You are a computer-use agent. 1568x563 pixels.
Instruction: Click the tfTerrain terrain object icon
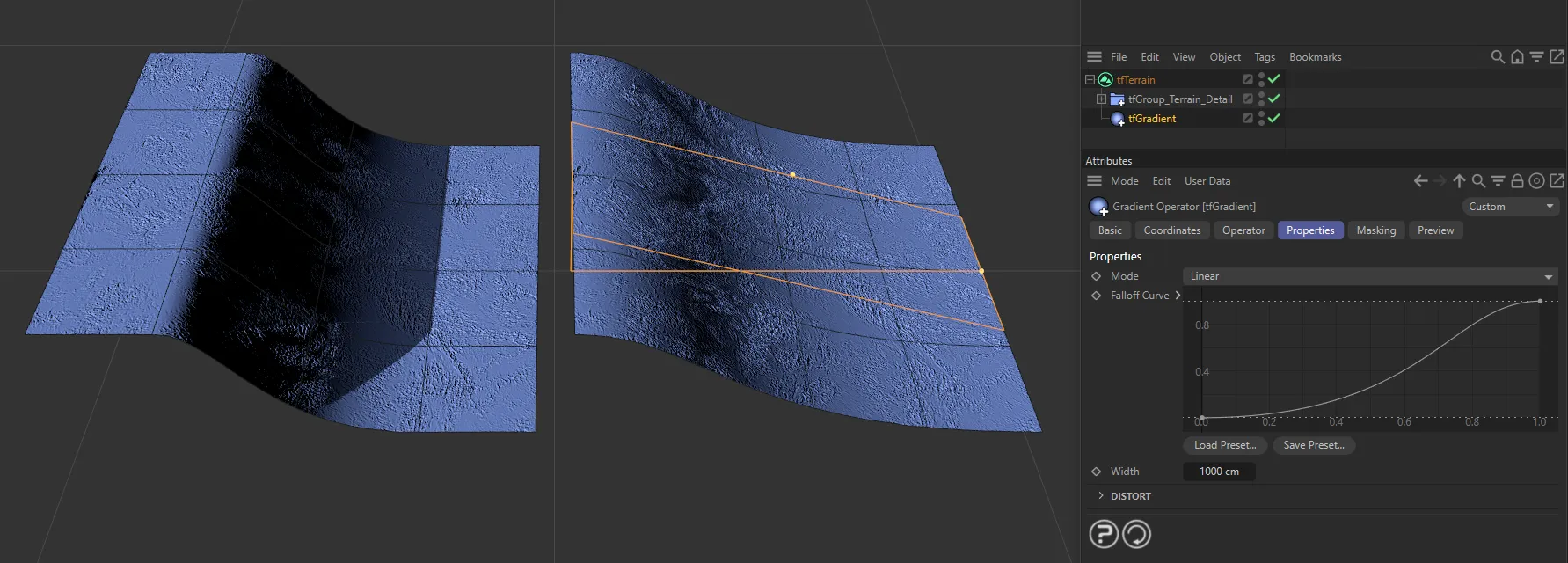[x=1105, y=79]
